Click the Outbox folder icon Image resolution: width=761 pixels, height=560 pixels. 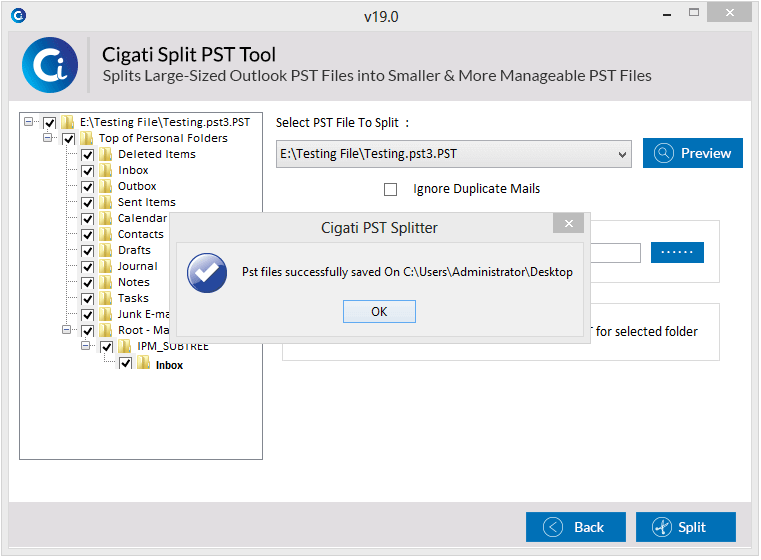pyautogui.click(x=105, y=186)
